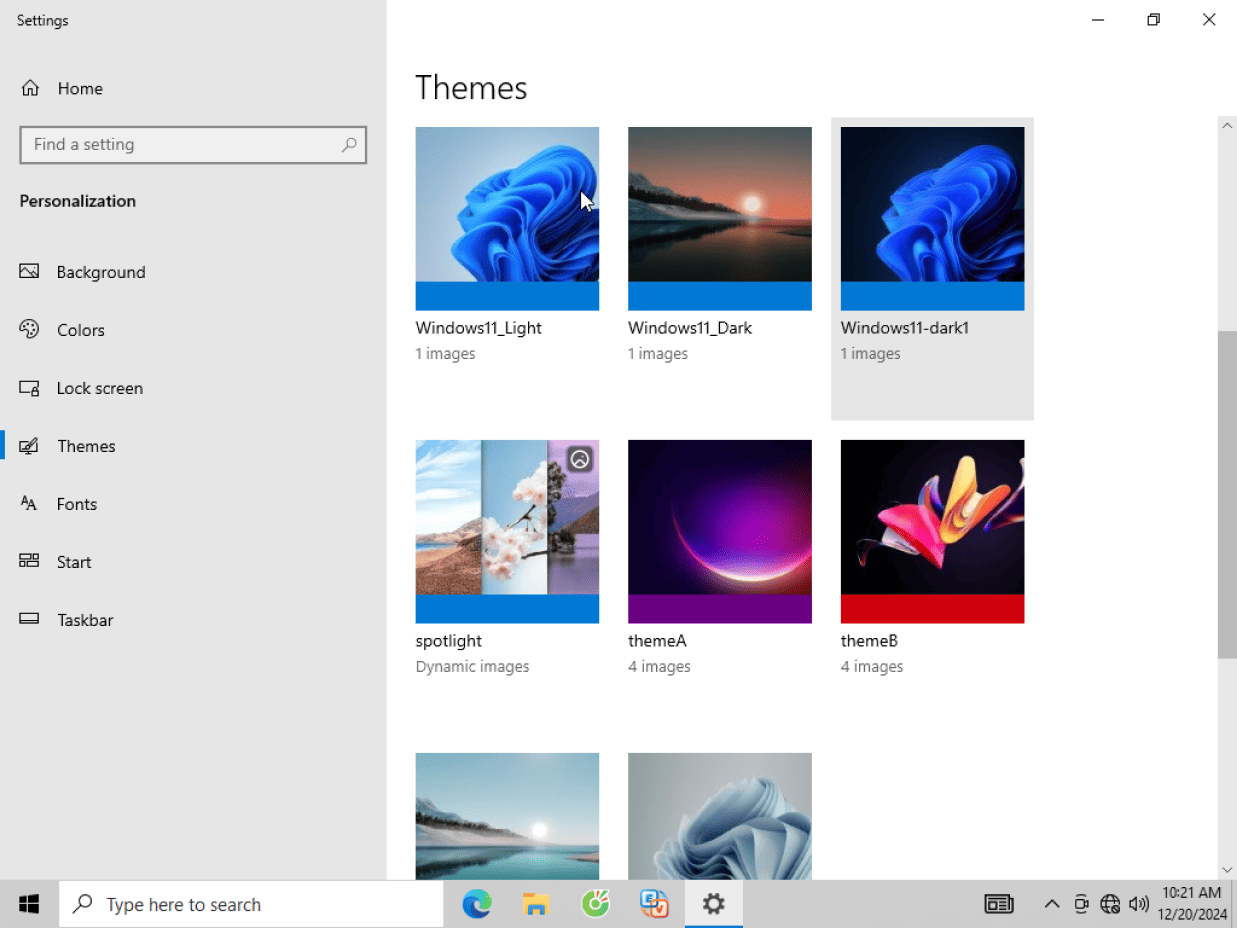The width and height of the screenshot is (1237, 928).
Task: Click the purple color bar under themeA
Action: click(x=720, y=609)
